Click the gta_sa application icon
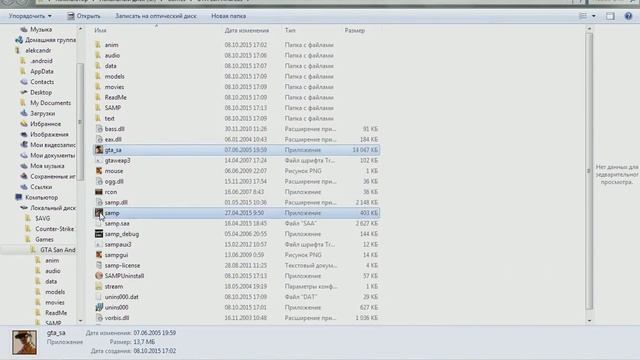 (98, 150)
